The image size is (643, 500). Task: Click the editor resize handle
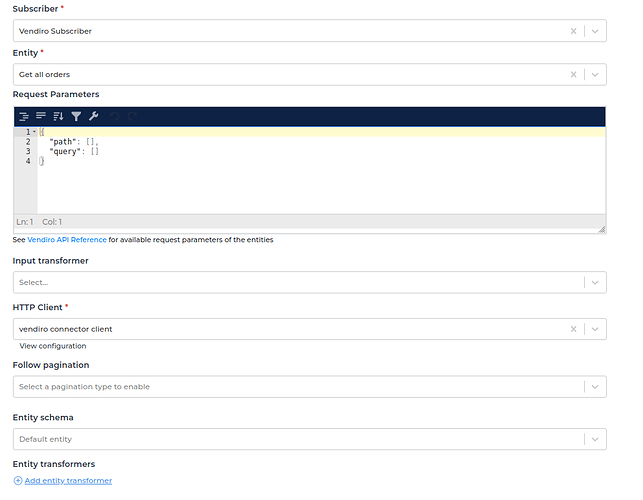pos(602,229)
